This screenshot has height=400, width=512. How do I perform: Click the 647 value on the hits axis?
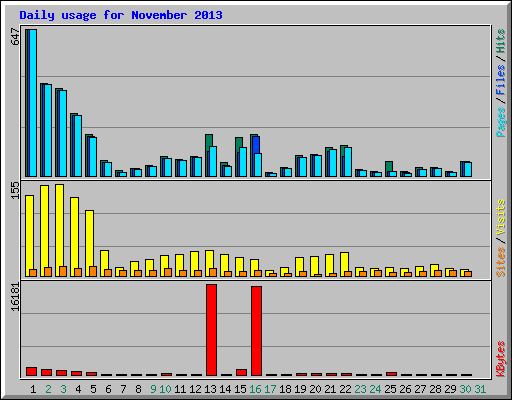coord(15,37)
